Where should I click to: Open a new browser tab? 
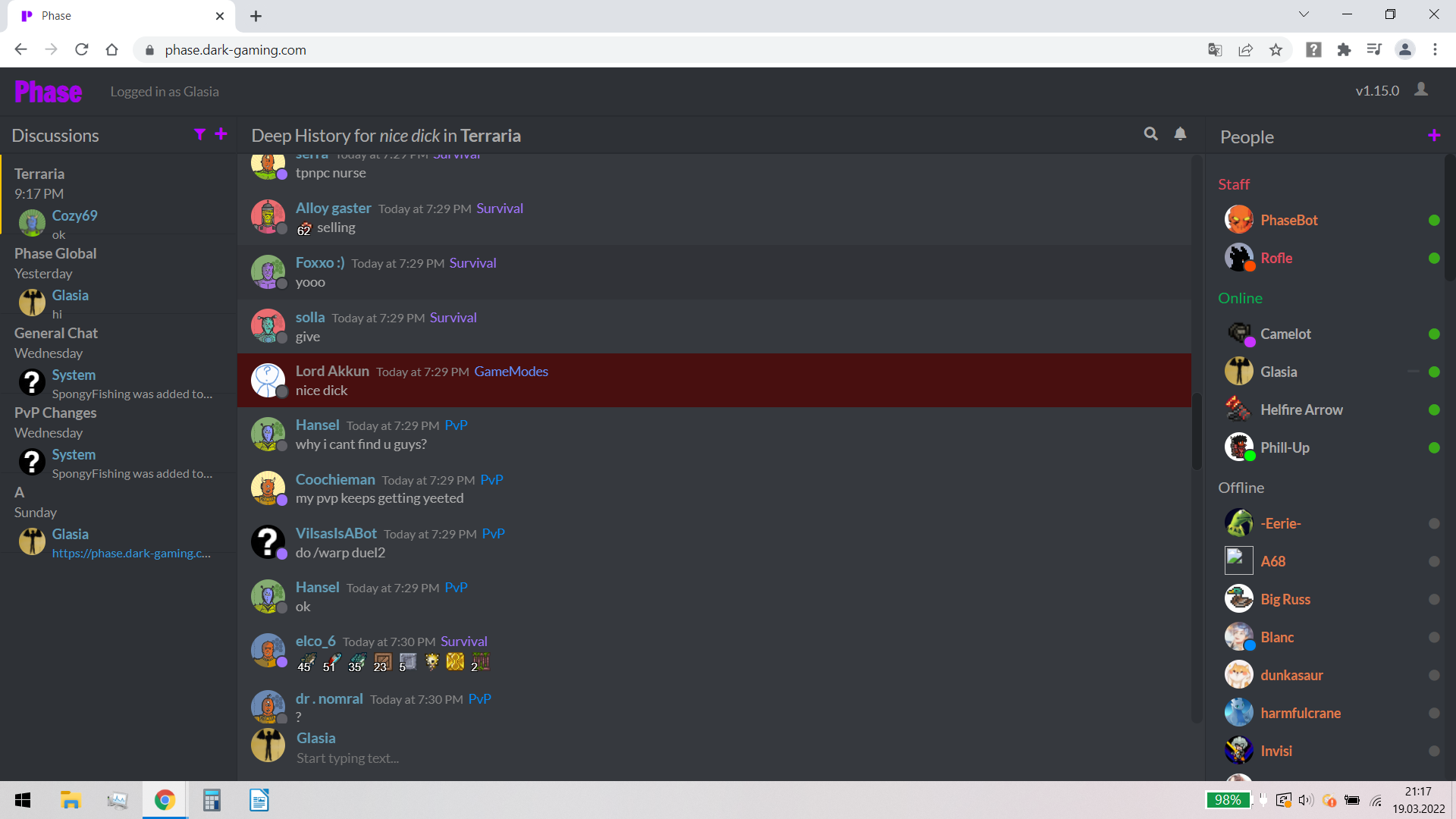(256, 16)
